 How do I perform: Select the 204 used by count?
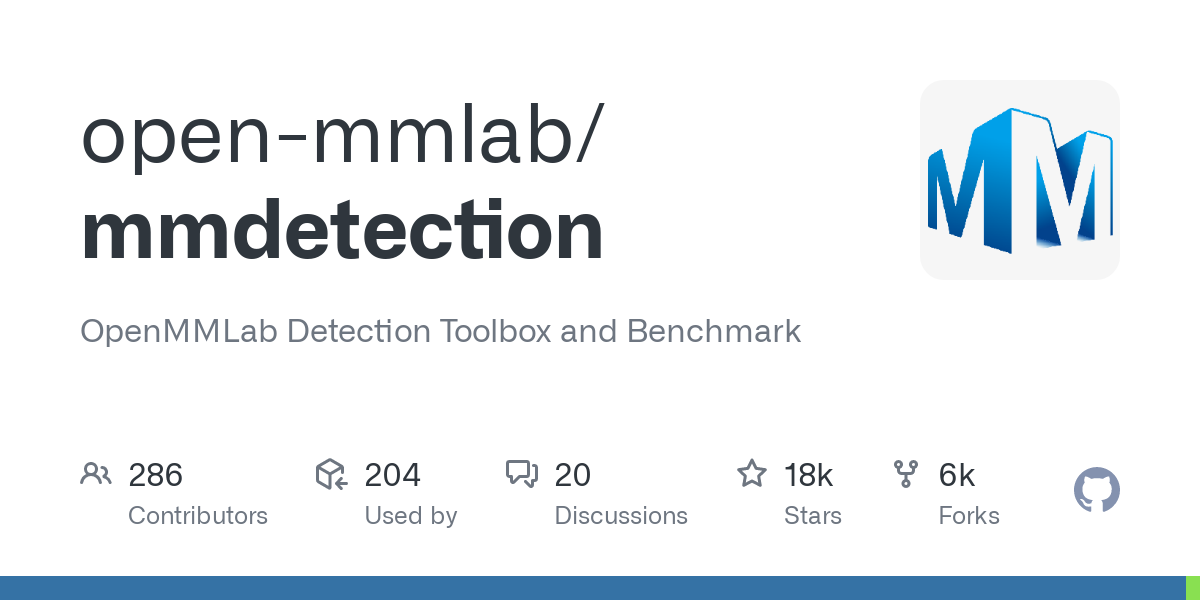(392, 475)
